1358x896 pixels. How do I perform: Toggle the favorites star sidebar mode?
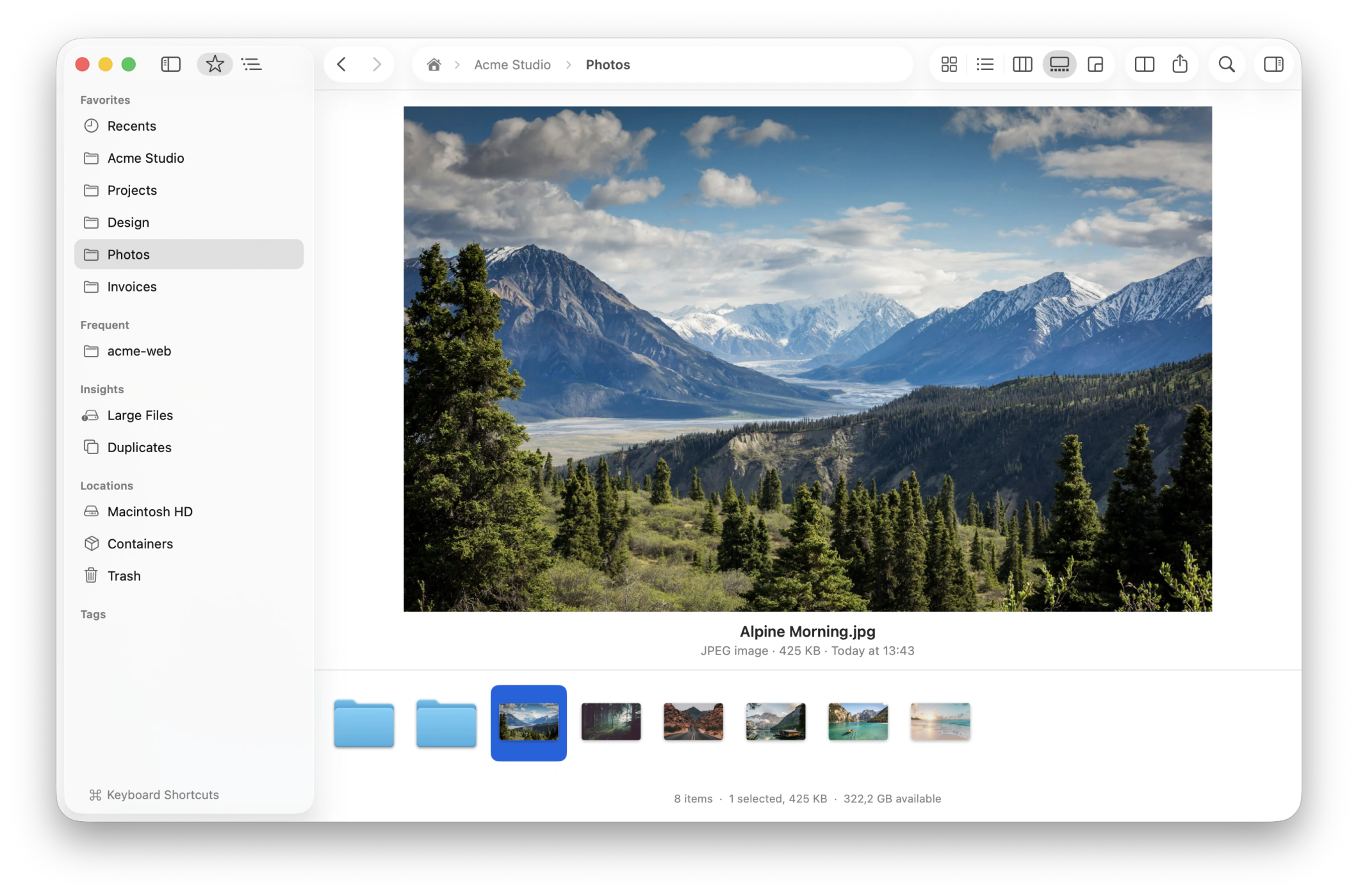click(215, 64)
